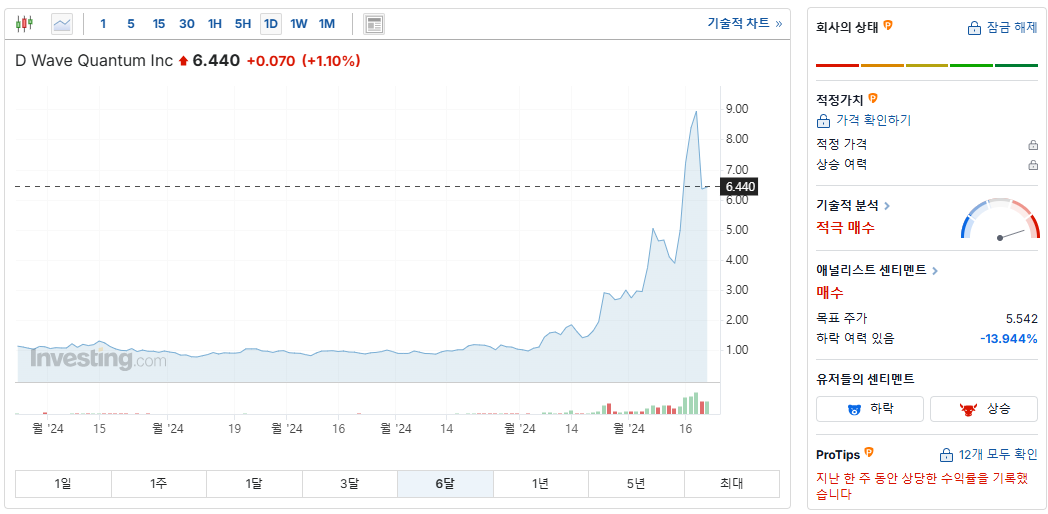This screenshot has height=514, width=1048.
Task: Select the 5년 range tab
Action: tap(636, 484)
